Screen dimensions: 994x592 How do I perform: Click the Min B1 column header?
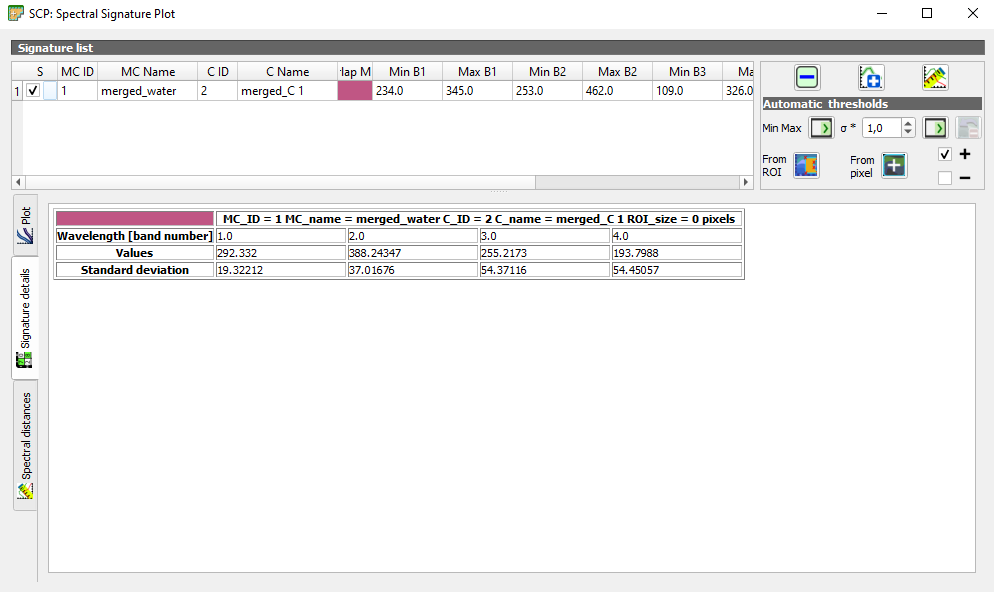click(407, 72)
